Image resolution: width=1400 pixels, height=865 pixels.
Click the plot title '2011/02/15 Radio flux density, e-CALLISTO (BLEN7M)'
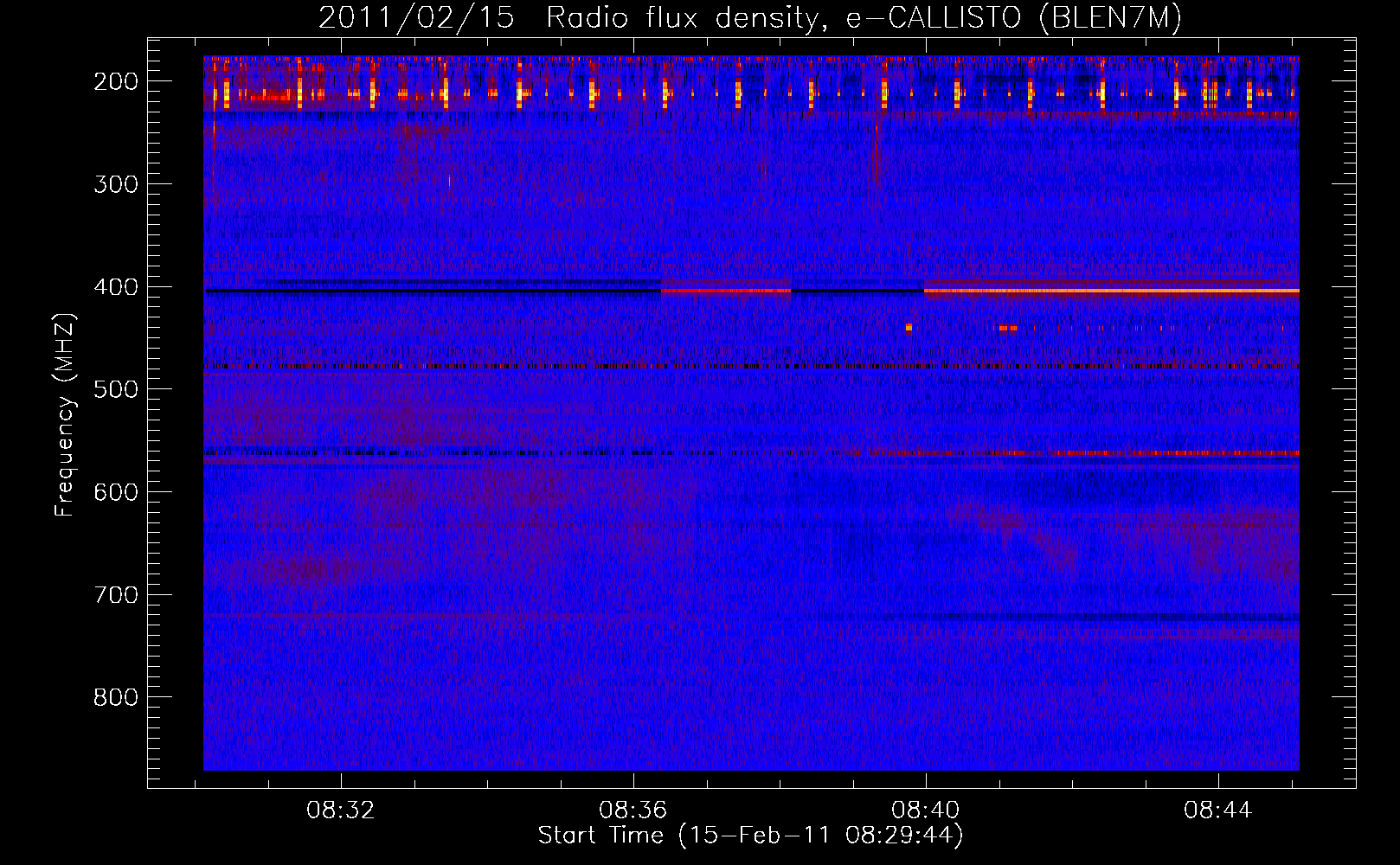(749, 17)
